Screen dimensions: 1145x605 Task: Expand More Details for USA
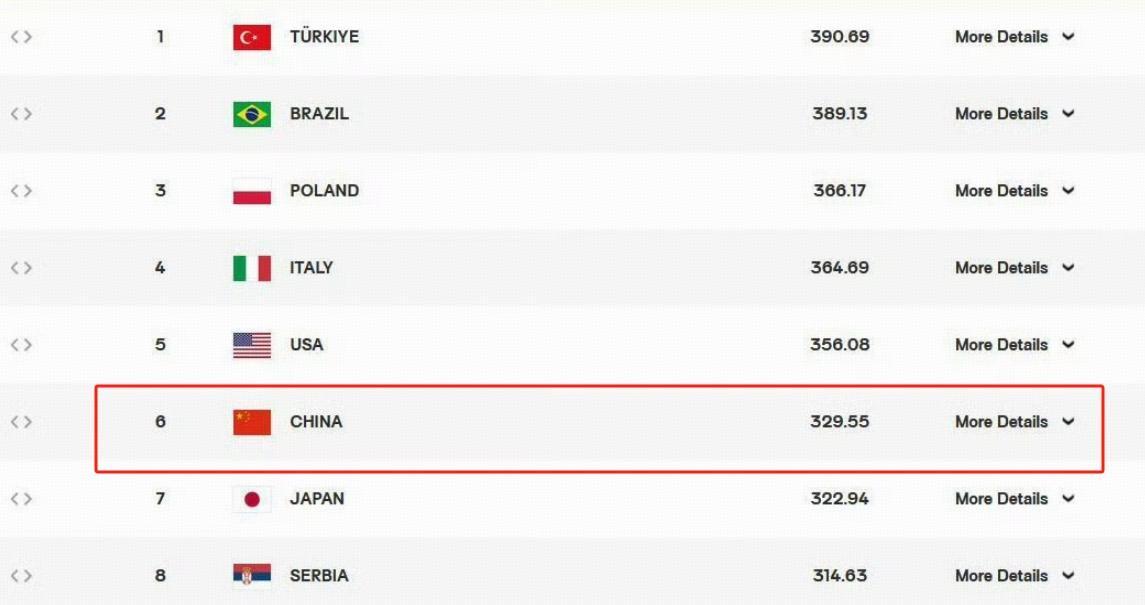tap(1013, 345)
